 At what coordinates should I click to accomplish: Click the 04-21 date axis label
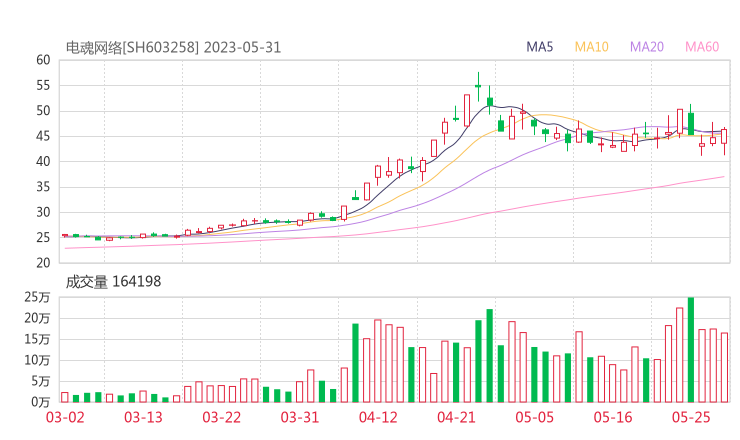click(x=456, y=417)
